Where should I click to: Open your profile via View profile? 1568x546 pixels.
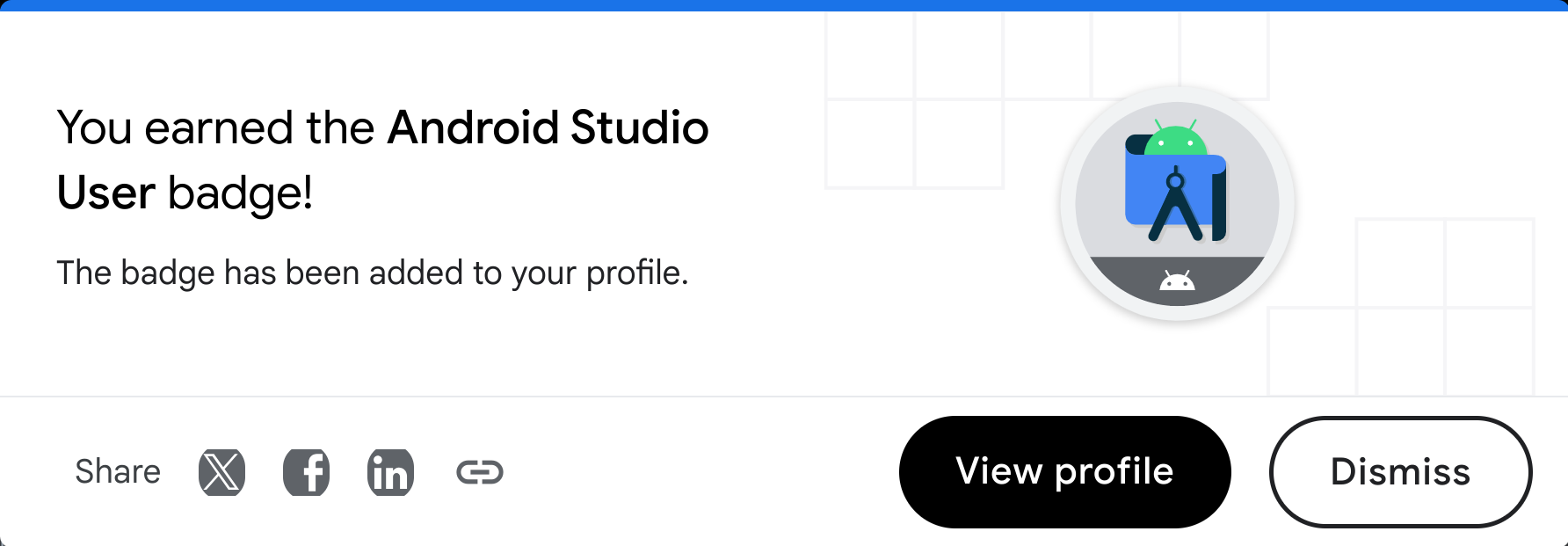pos(1064,472)
